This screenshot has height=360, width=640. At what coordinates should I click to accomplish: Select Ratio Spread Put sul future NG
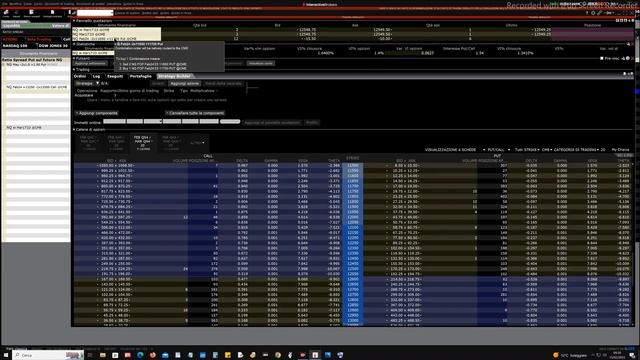tap(32, 60)
